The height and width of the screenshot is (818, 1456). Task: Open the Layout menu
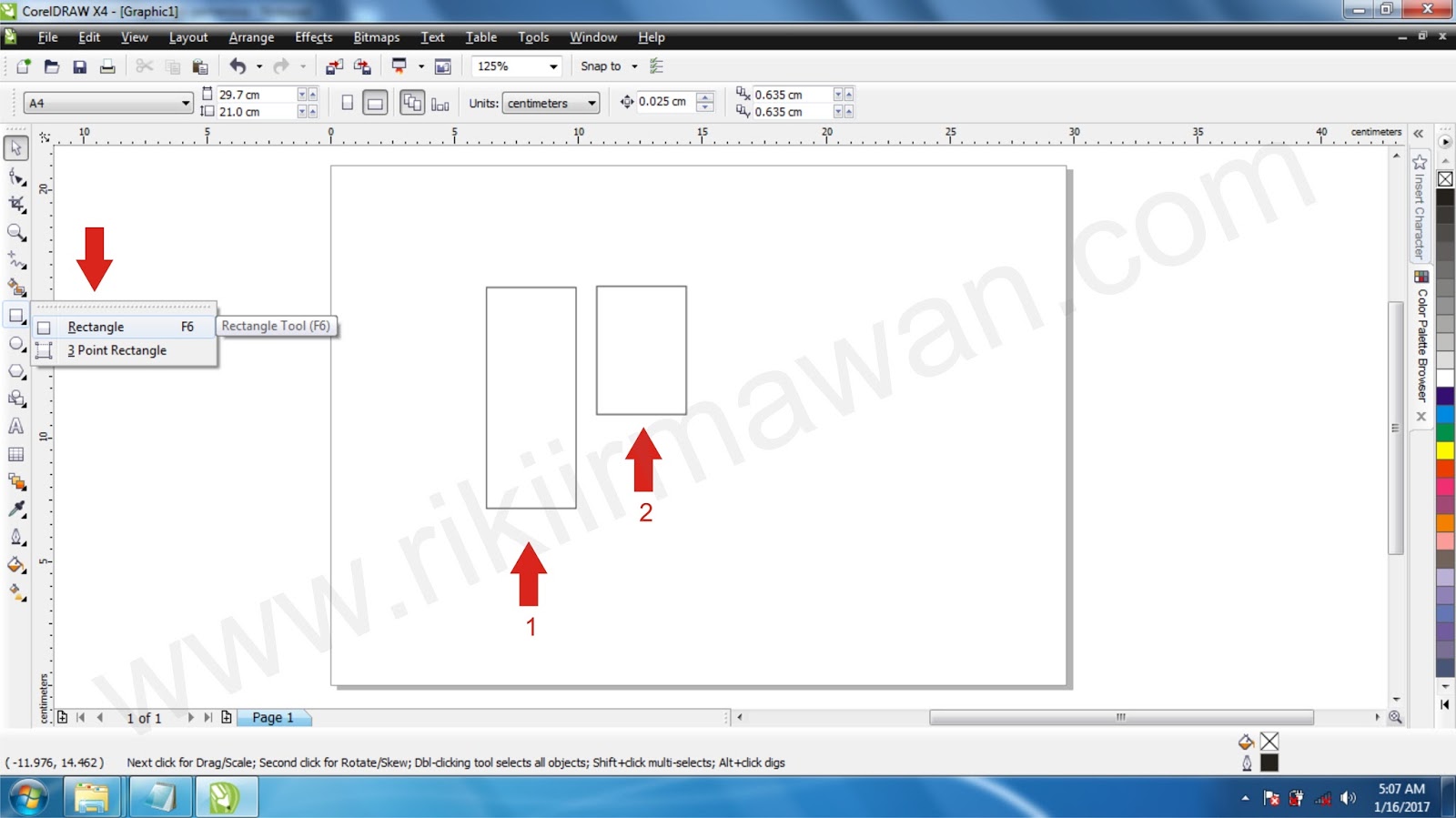188,37
